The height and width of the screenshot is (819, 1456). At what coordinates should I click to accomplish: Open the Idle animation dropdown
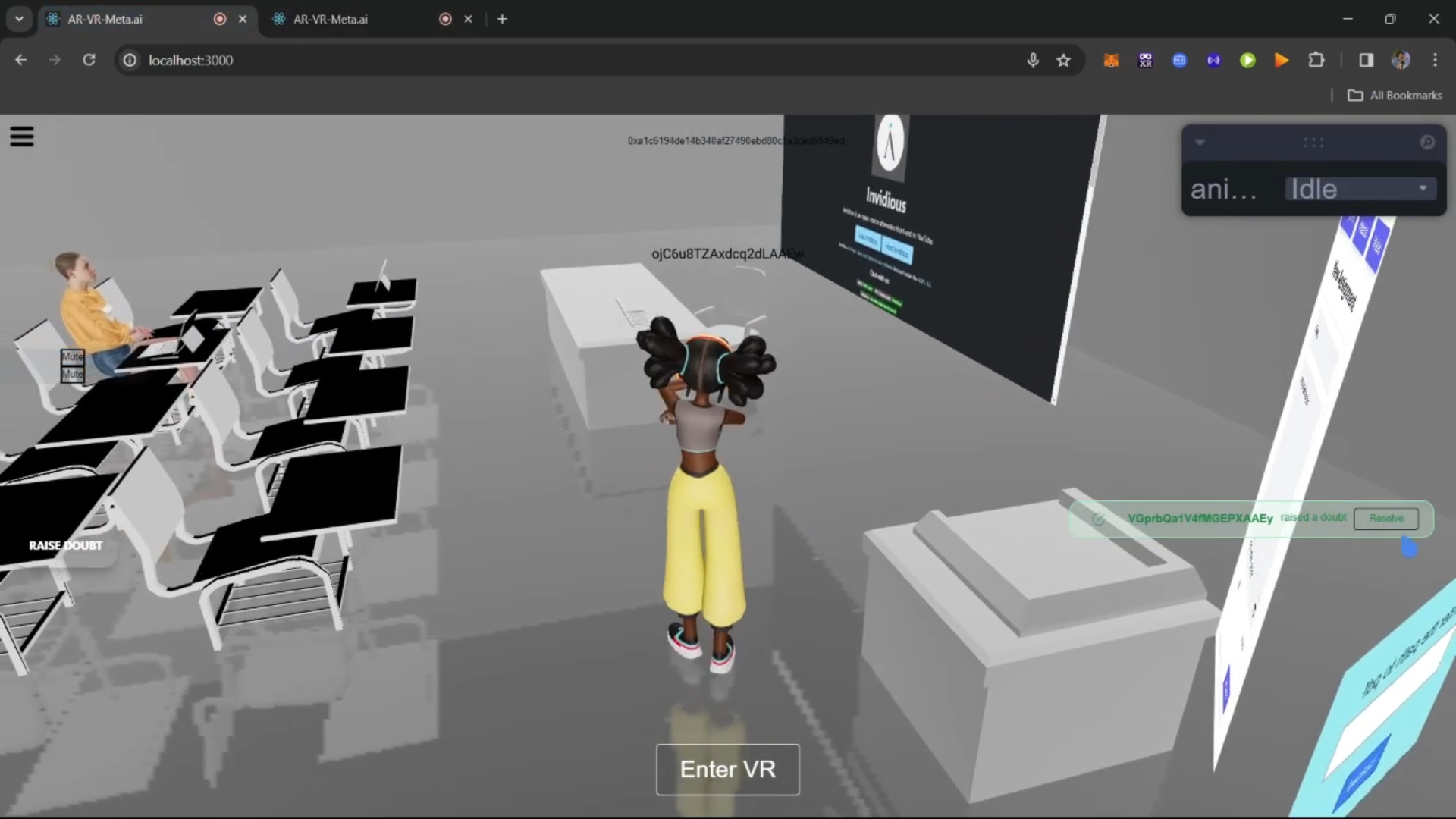point(1360,189)
